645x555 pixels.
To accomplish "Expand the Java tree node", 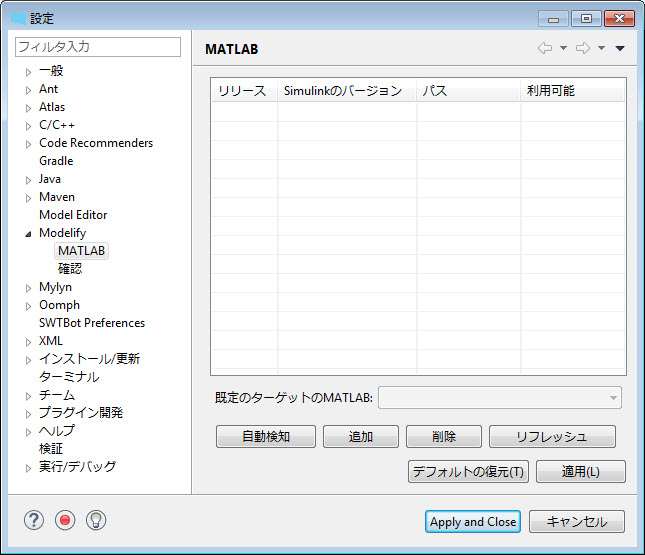I will pos(28,180).
